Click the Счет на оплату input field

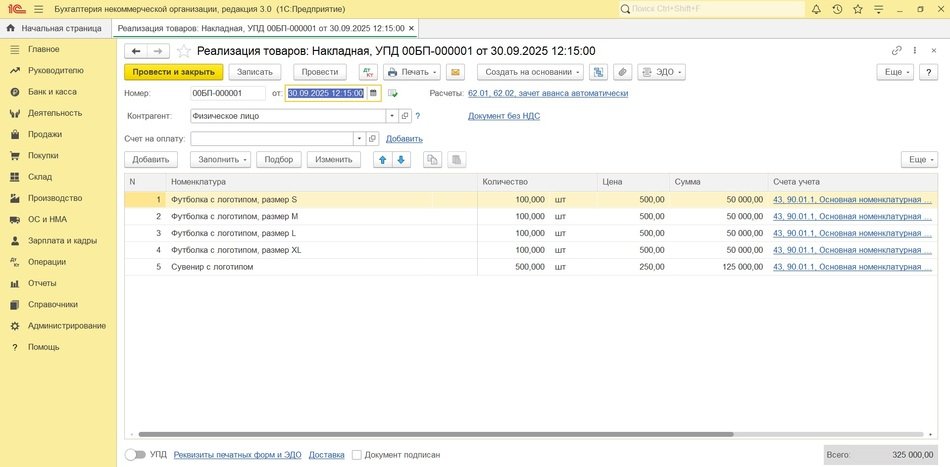point(271,139)
